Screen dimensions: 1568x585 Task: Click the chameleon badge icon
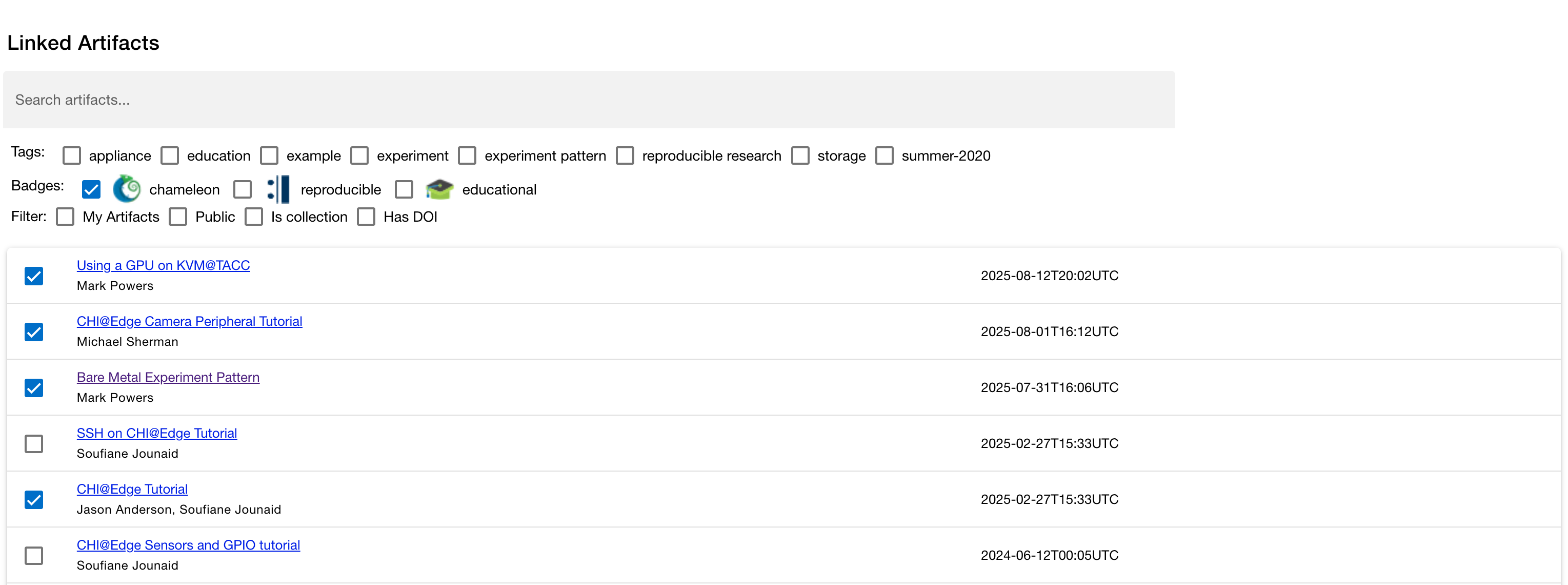point(127,189)
